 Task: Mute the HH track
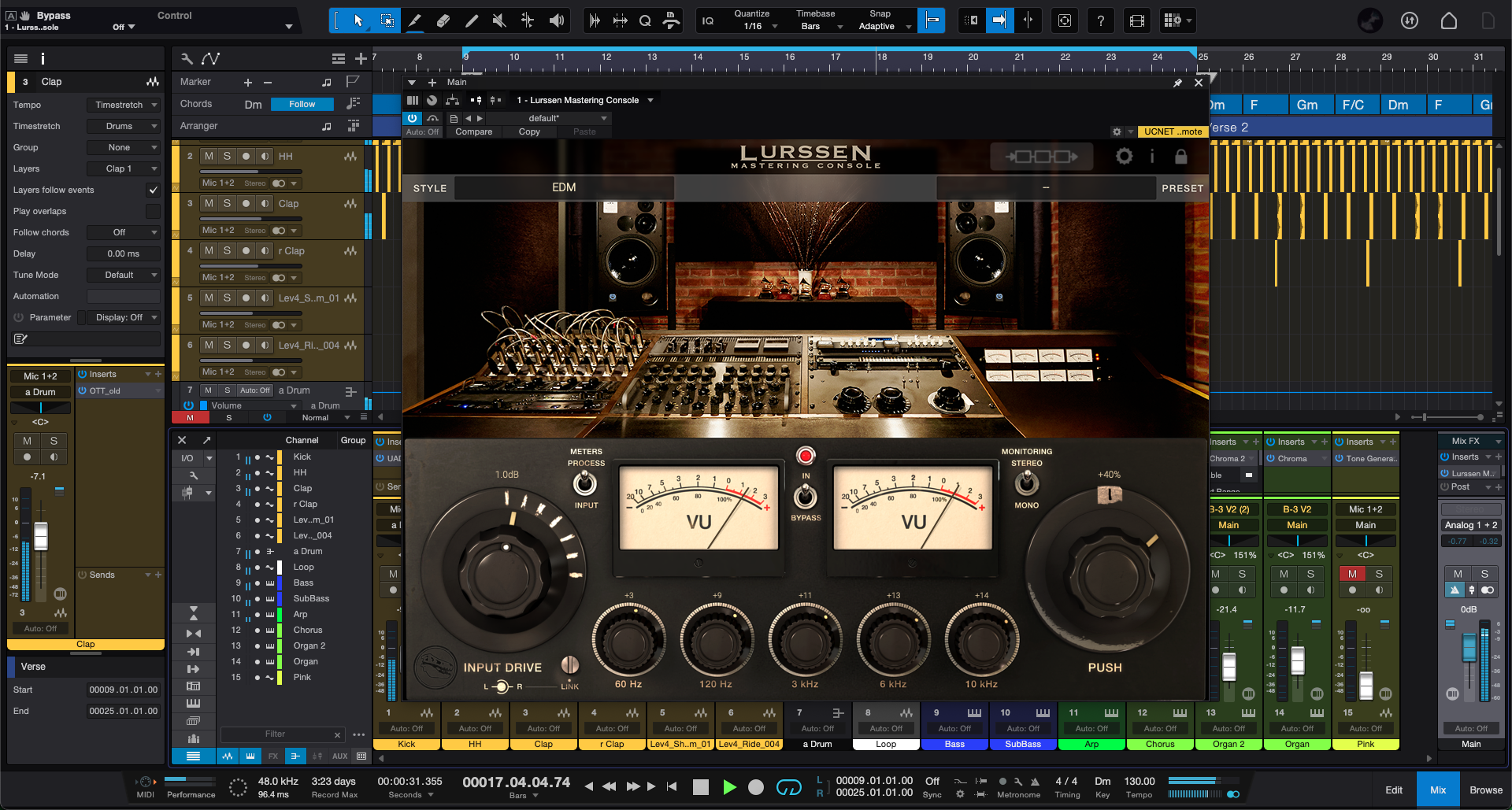209,157
